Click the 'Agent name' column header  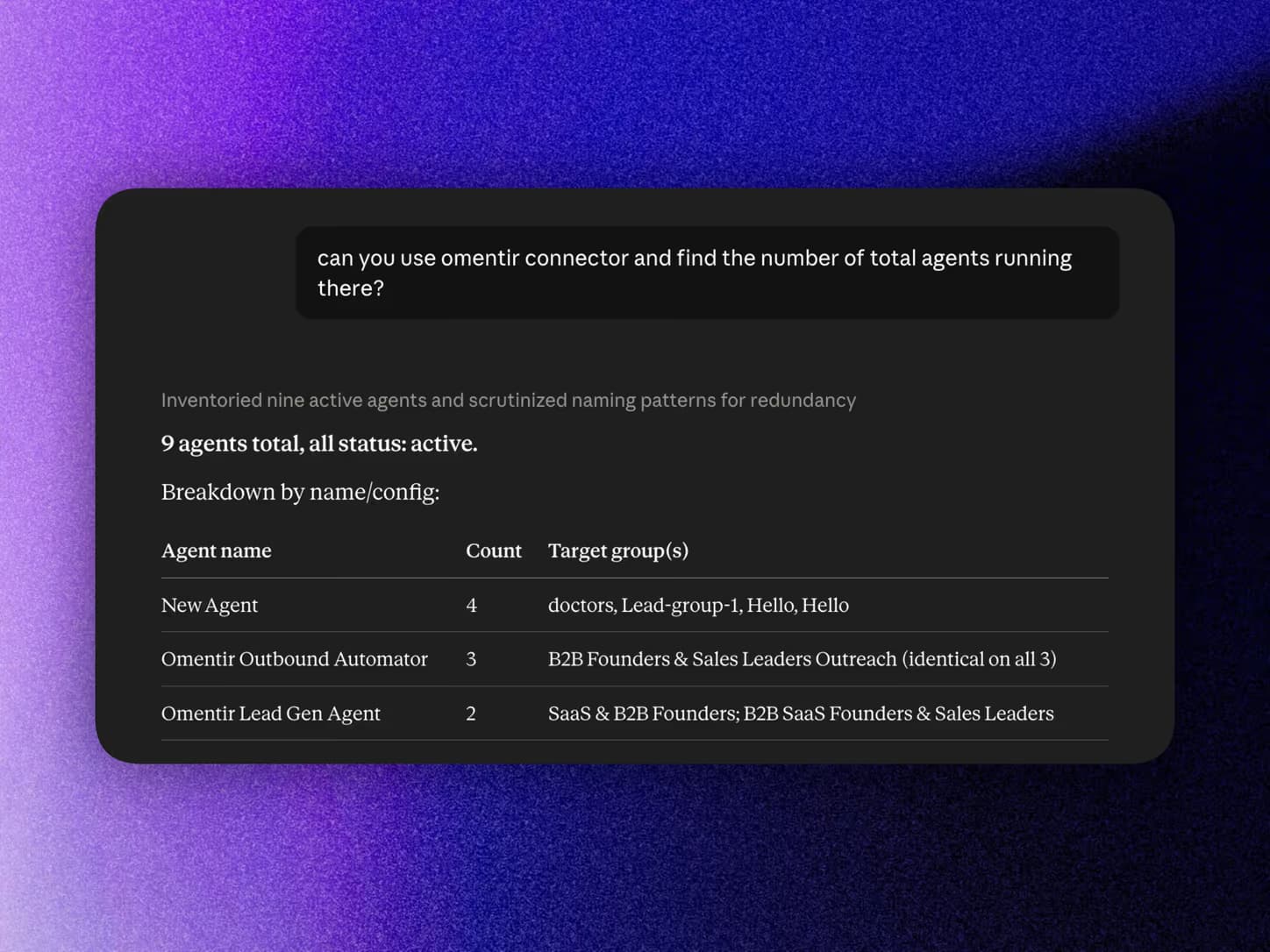217,551
